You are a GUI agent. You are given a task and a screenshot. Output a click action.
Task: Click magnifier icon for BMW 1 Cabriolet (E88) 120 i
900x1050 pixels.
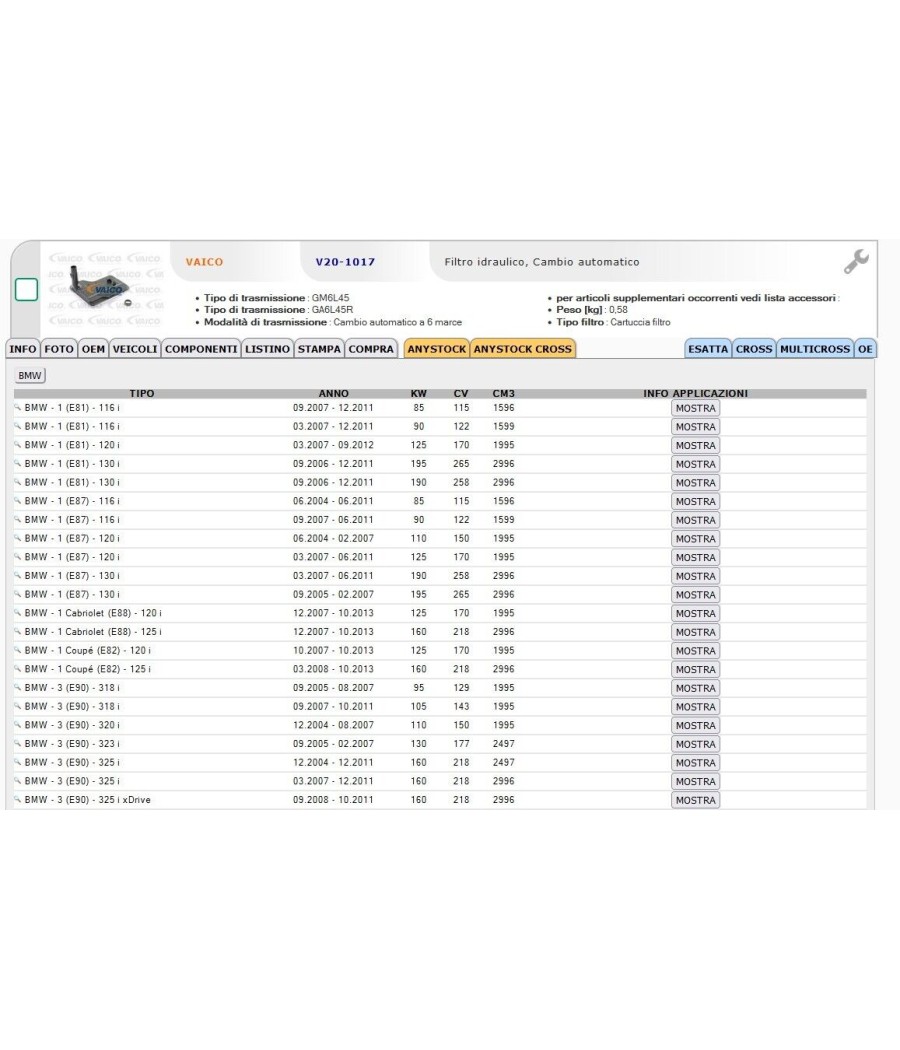pyautogui.click(x=17, y=613)
